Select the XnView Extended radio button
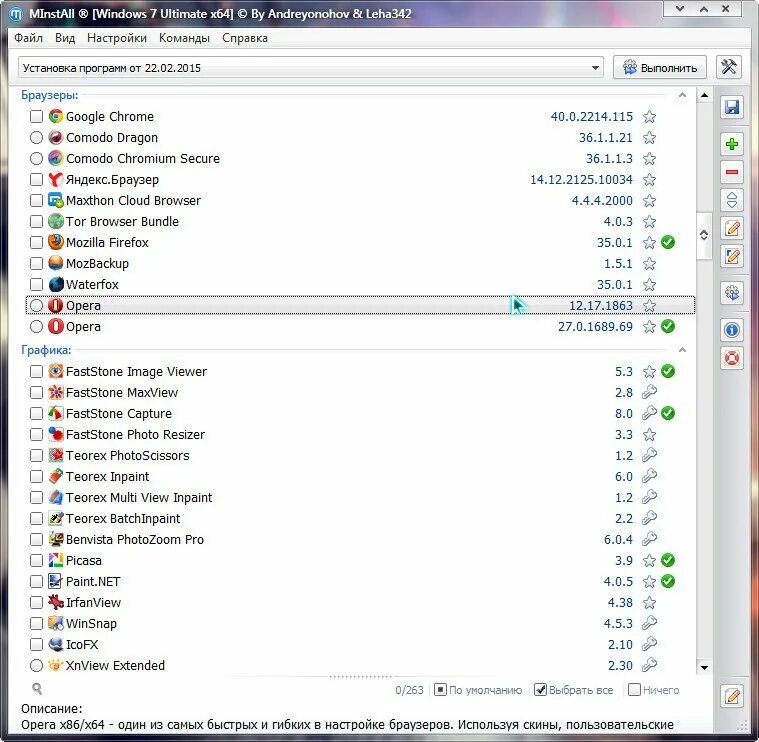The height and width of the screenshot is (742, 759). [36, 666]
